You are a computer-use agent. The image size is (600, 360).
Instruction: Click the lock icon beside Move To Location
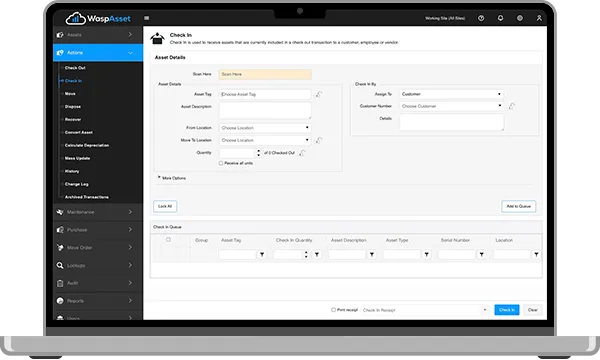pyautogui.click(x=318, y=140)
